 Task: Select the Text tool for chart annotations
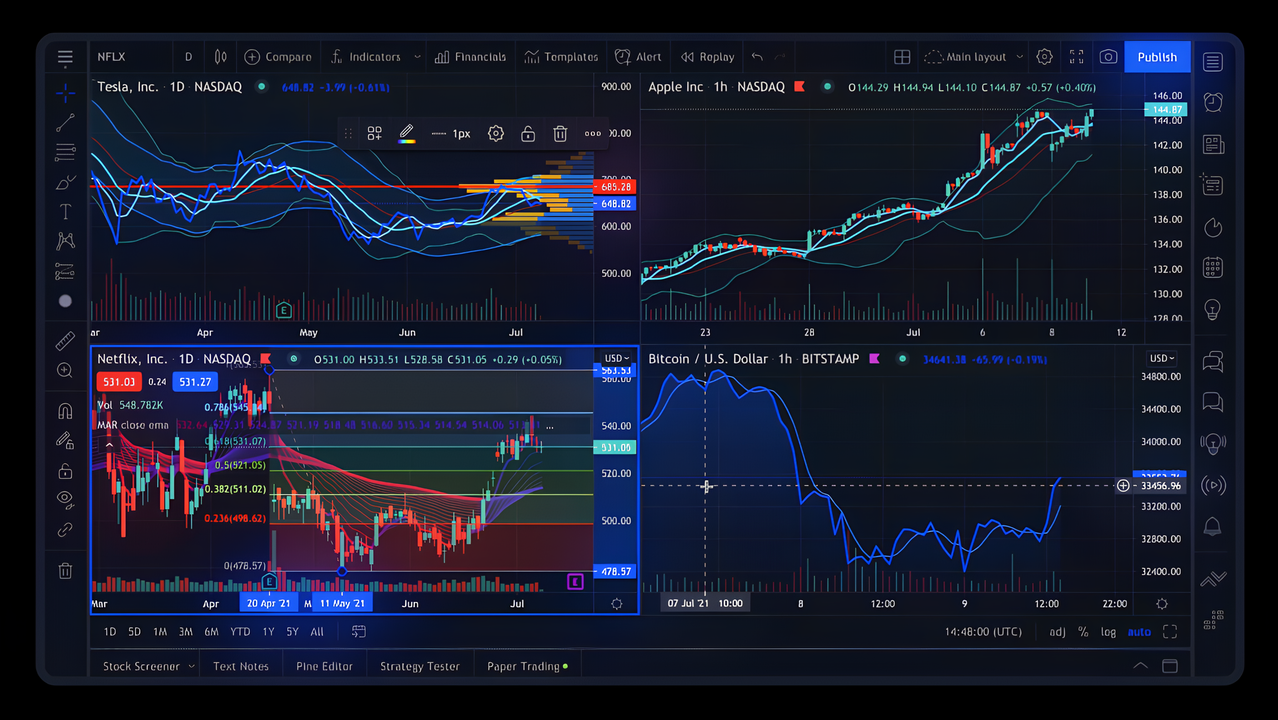[x=65, y=211]
